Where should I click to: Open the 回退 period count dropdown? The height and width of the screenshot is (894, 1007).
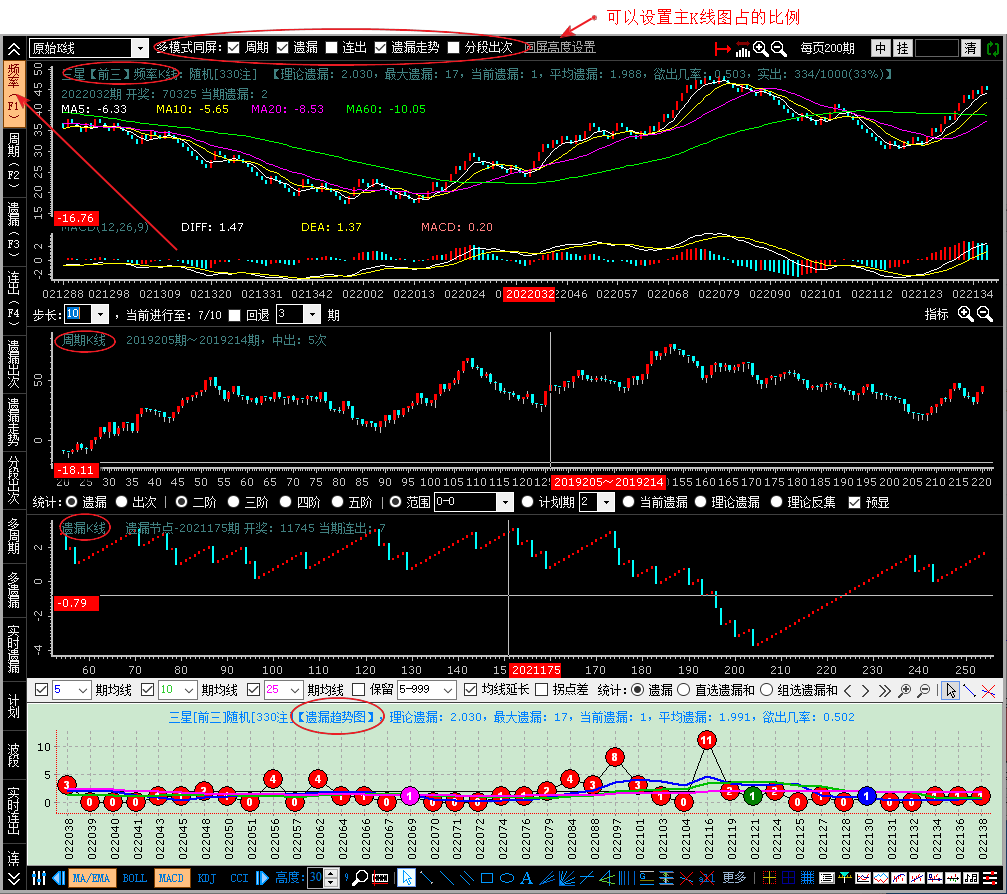pyautogui.click(x=312, y=315)
